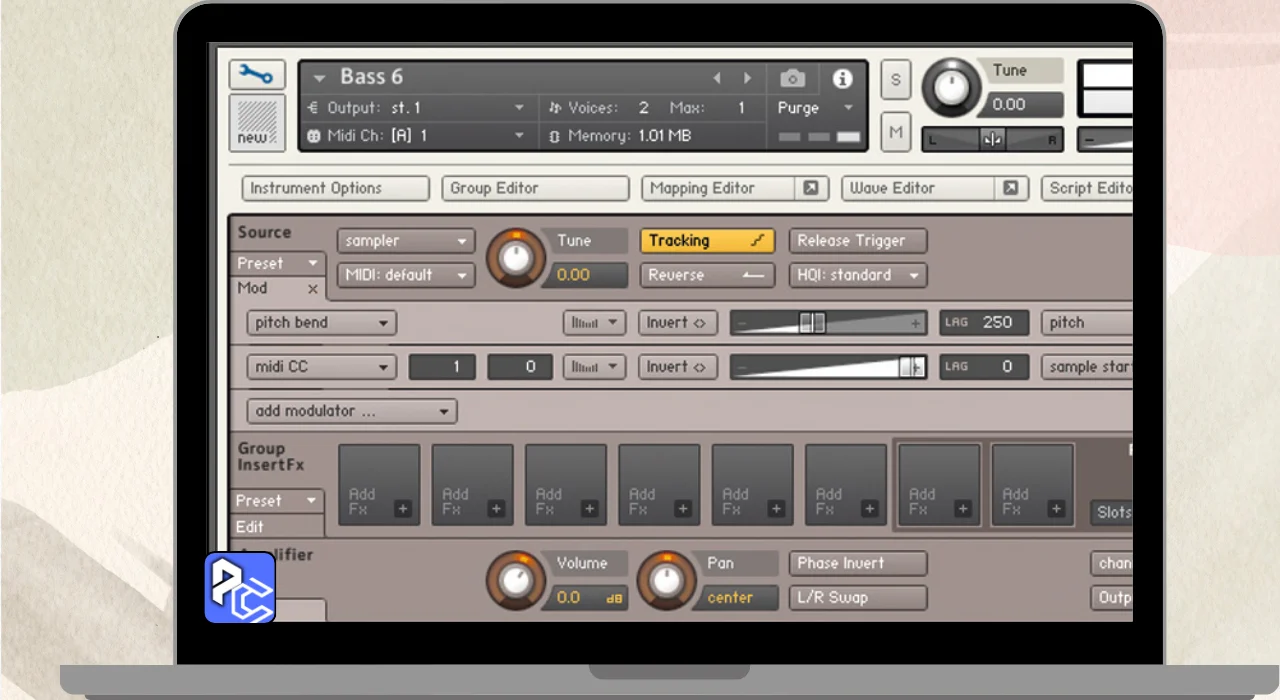Pop out the Mapping Editor window icon
Image resolution: width=1280 pixels, height=700 pixels.
point(811,188)
